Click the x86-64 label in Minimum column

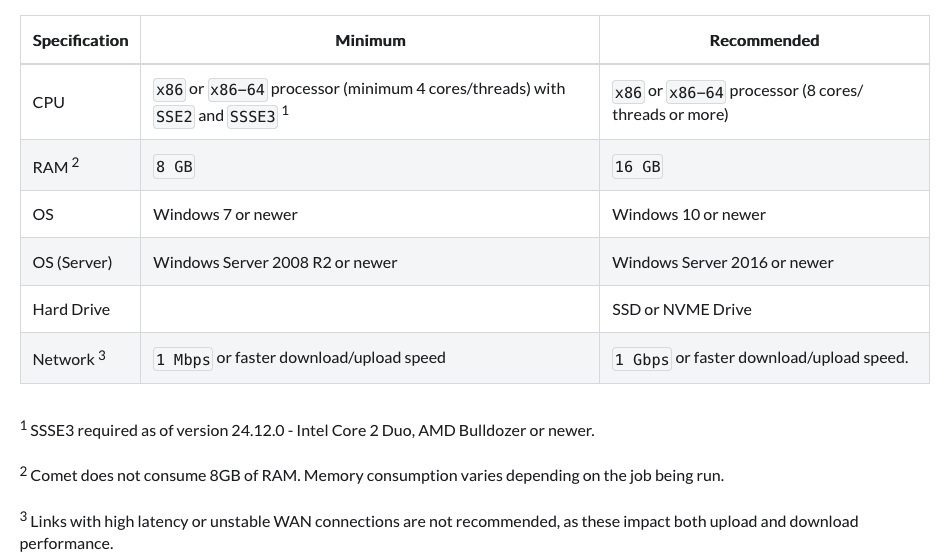[237, 90]
